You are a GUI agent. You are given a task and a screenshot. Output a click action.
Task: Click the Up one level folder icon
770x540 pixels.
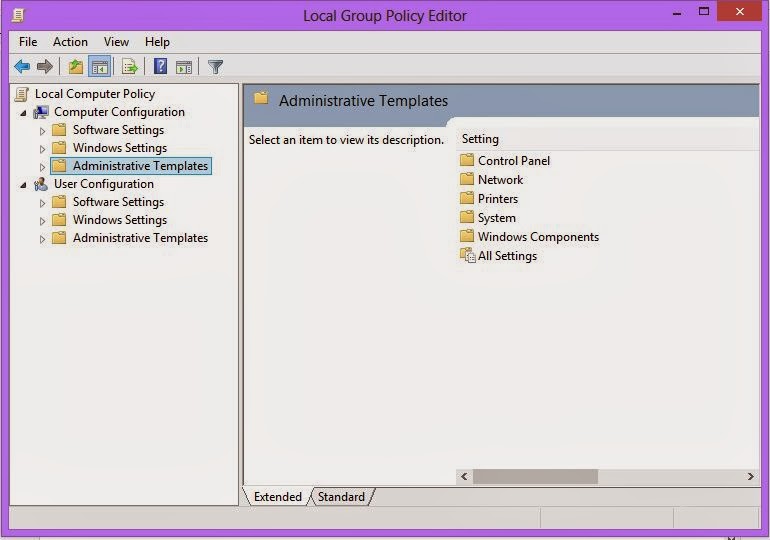click(x=75, y=66)
